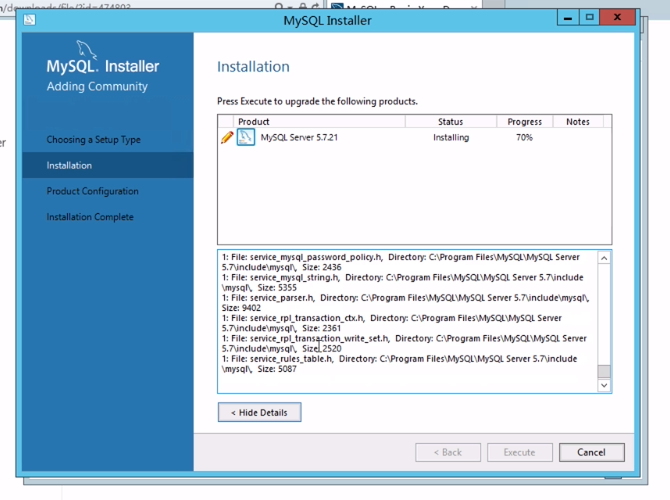The image size is (670, 500).
Task: Click the service_parser.h log line
Action: click(x=405, y=303)
